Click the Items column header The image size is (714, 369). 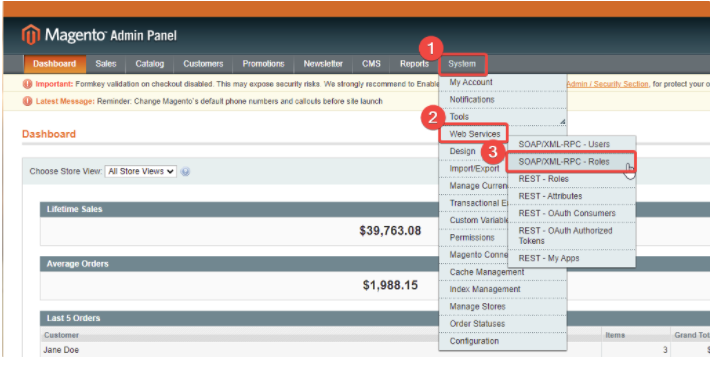click(x=615, y=335)
